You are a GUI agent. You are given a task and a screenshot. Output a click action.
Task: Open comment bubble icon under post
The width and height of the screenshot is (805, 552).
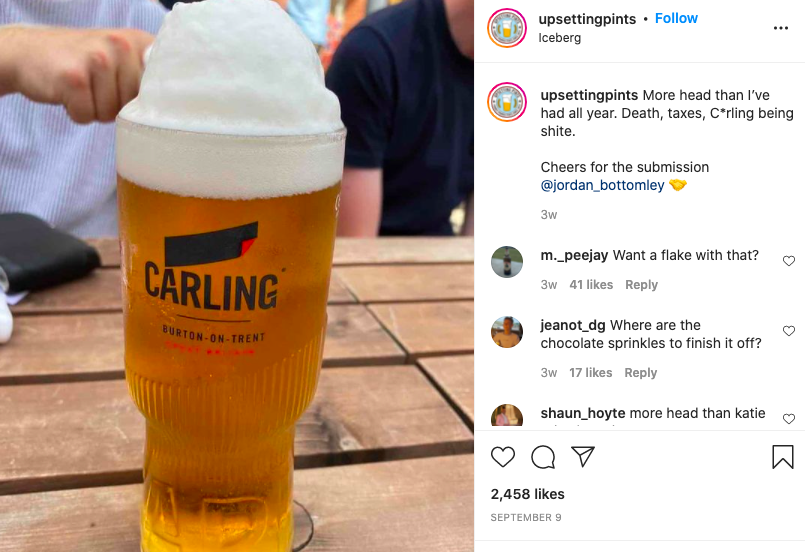[543, 456]
